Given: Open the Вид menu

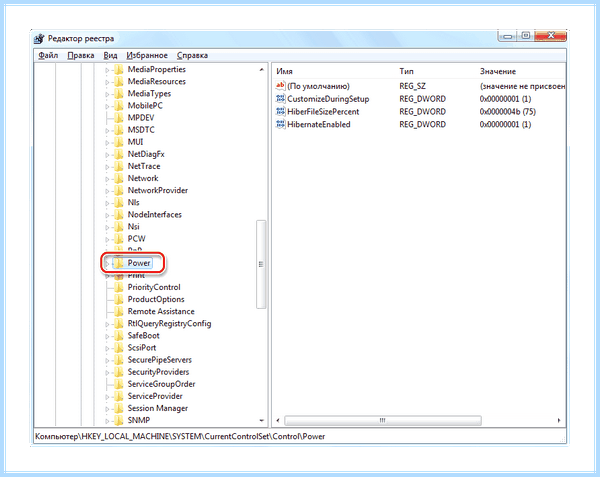Looking at the screenshot, I should [x=110, y=55].
